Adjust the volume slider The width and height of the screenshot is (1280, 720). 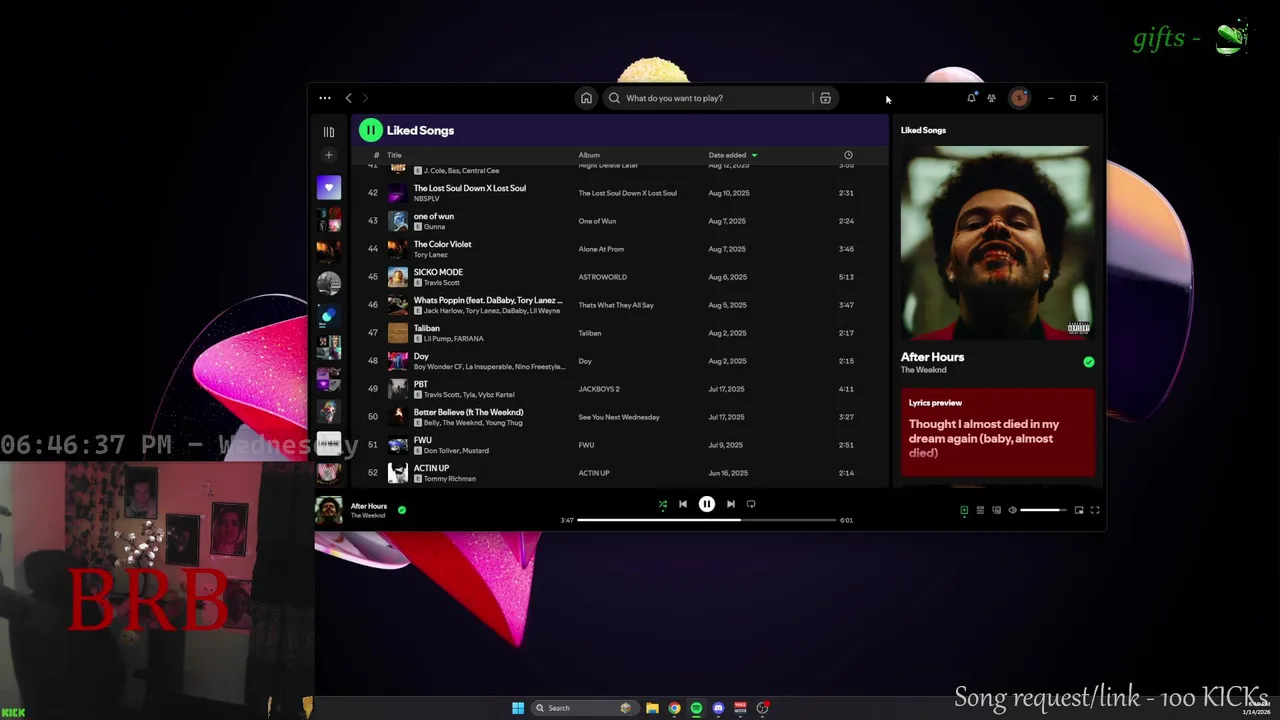pos(1044,510)
